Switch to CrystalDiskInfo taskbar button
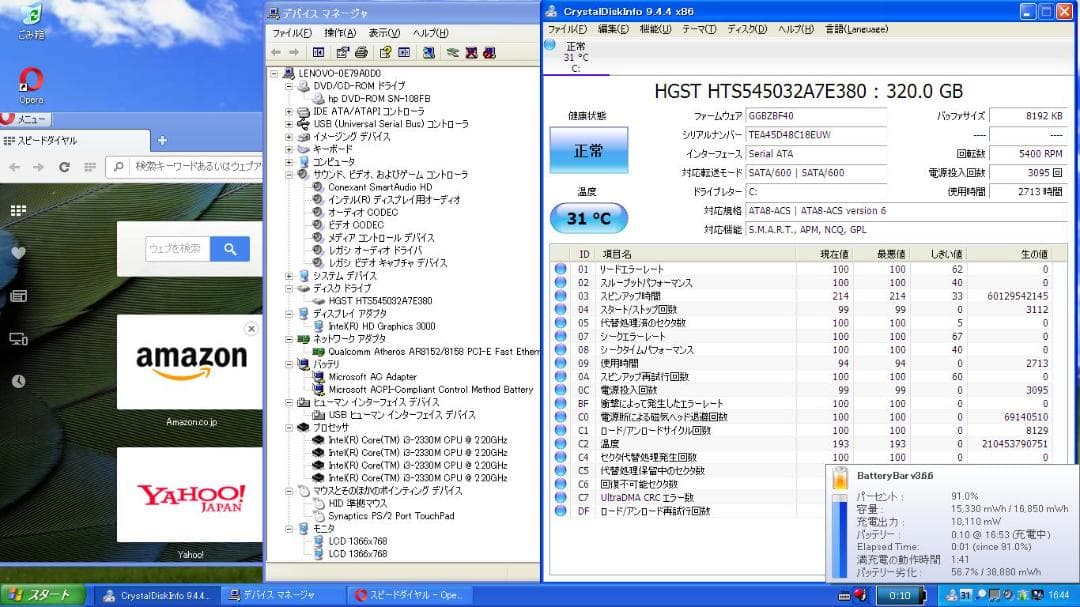Screen dimensions: 1080x607 click(156, 595)
